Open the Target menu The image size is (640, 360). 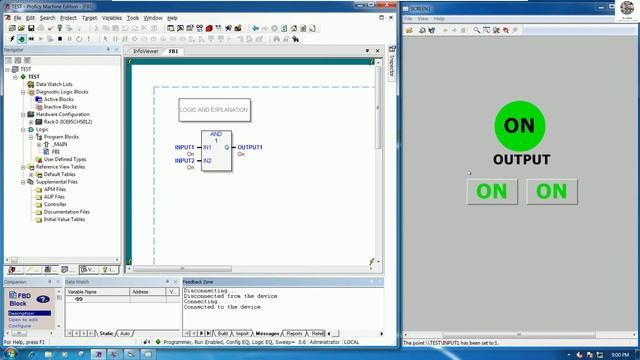[x=89, y=18]
